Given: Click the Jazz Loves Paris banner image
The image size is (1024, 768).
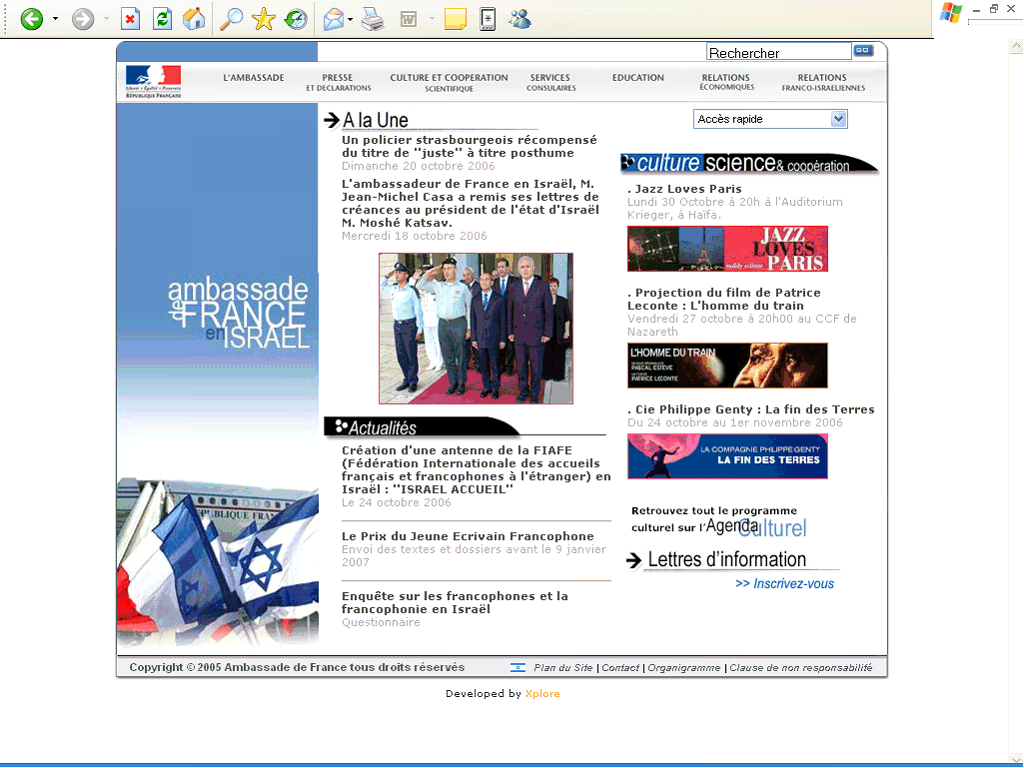Looking at the screenshot, I should tap(727, 249).
